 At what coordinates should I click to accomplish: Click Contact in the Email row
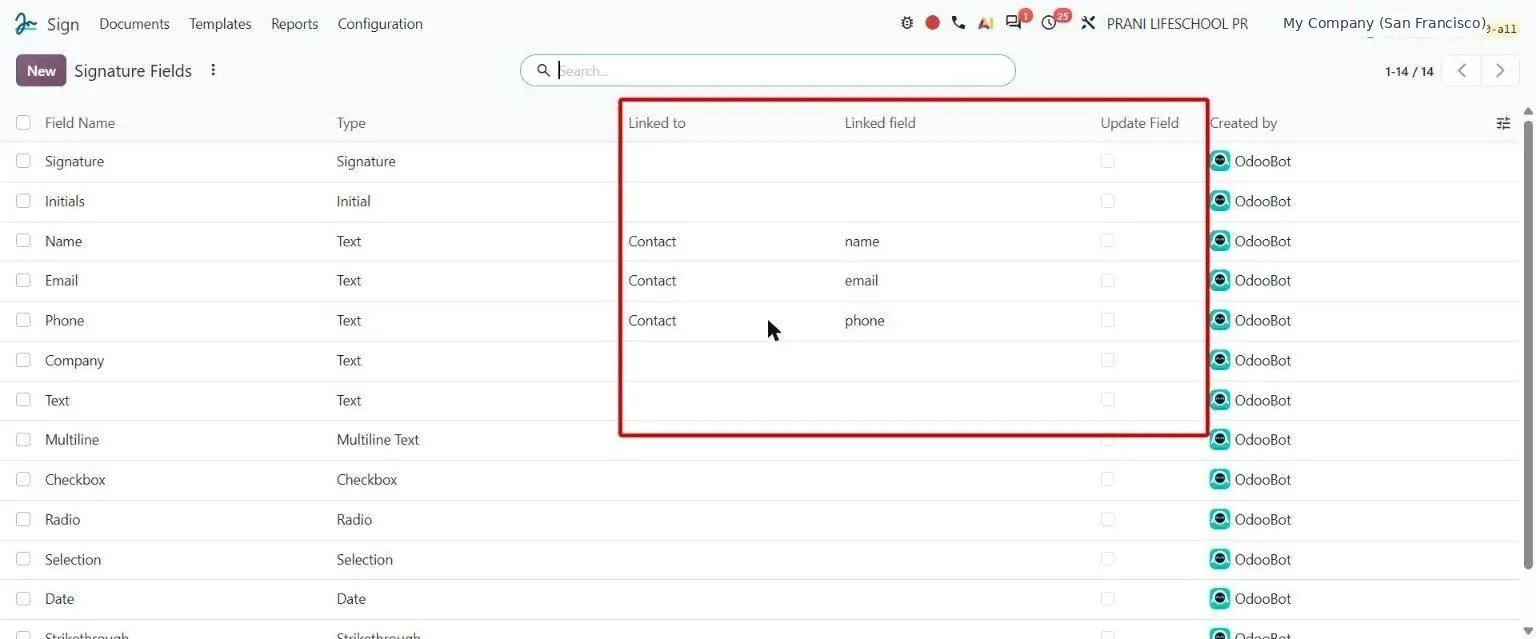point(652,280)
